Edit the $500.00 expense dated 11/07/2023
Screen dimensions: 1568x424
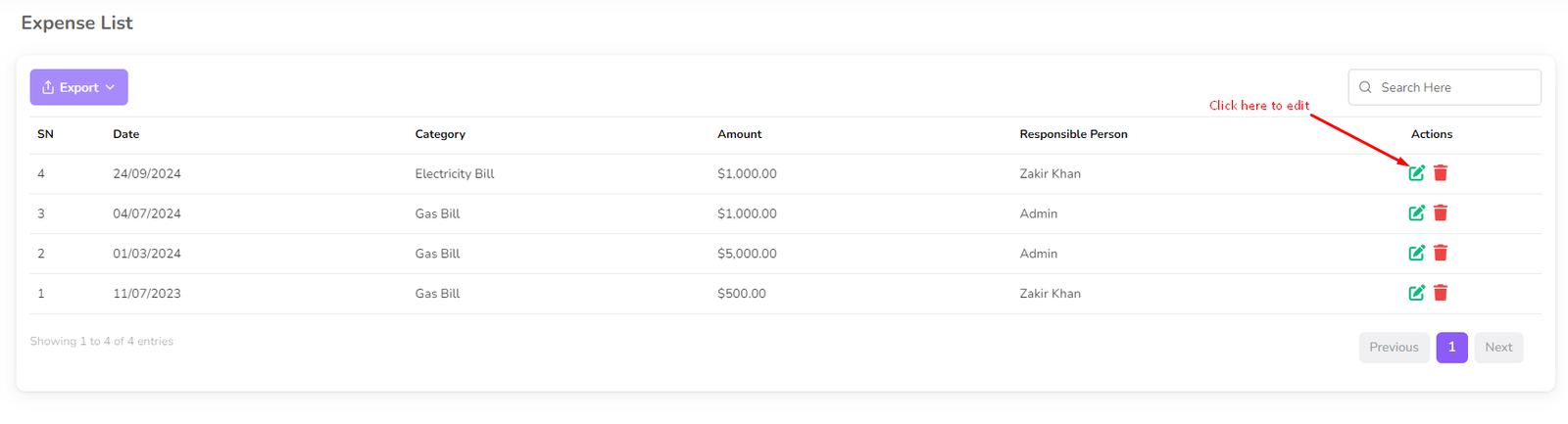1416,293
